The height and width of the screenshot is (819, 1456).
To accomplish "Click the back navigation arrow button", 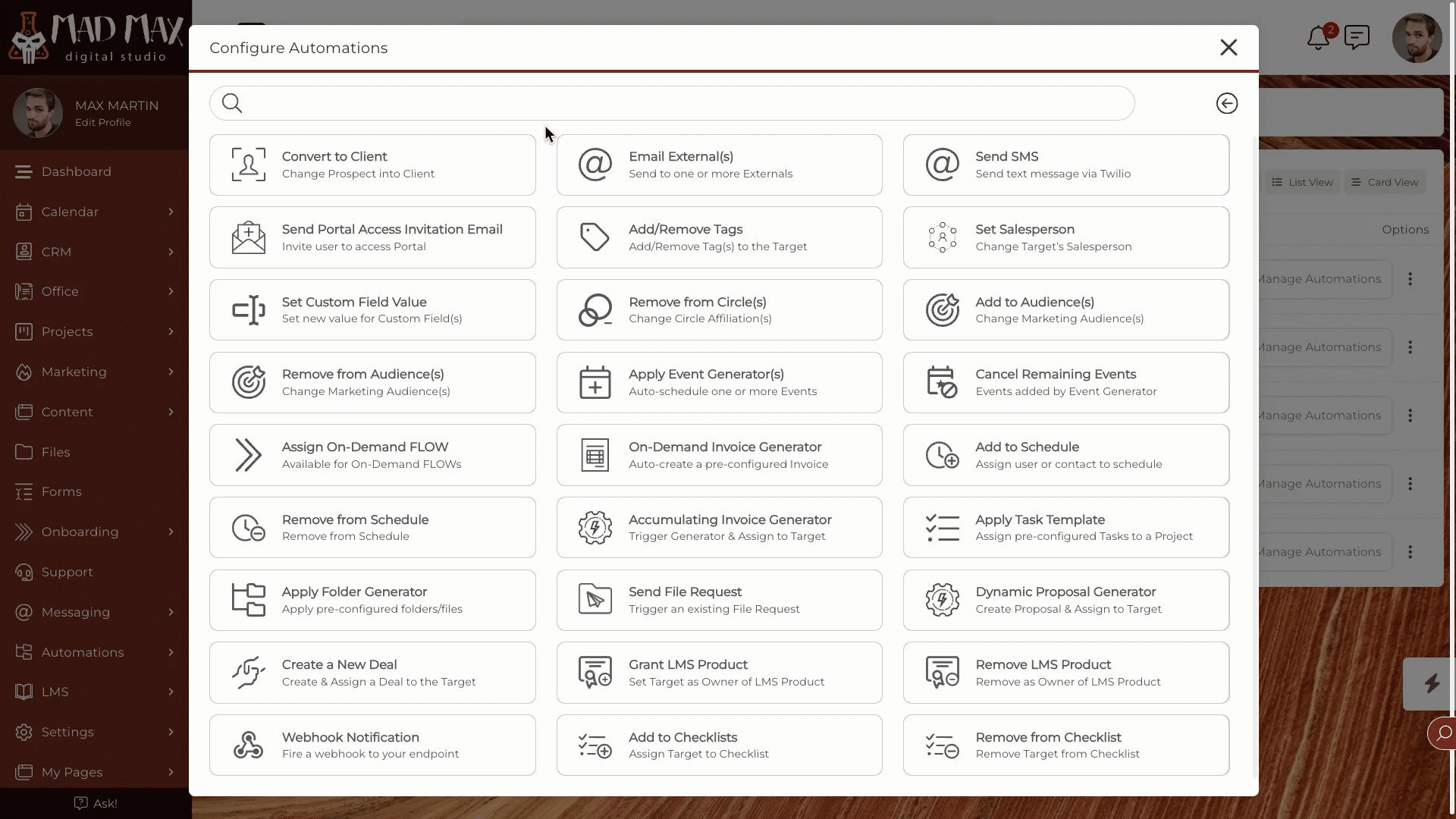I will pos(1226,103).
